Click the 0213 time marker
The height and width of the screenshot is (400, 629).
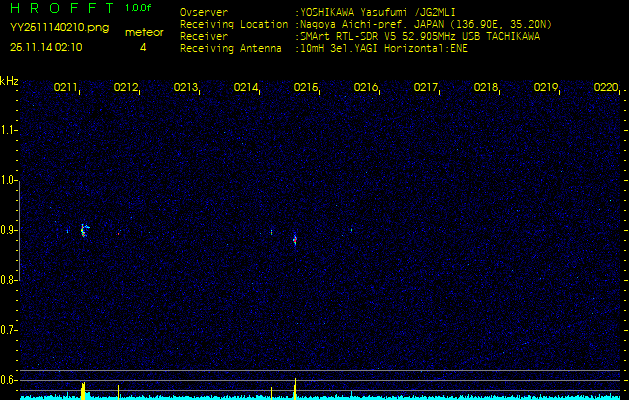pos(186,88)
